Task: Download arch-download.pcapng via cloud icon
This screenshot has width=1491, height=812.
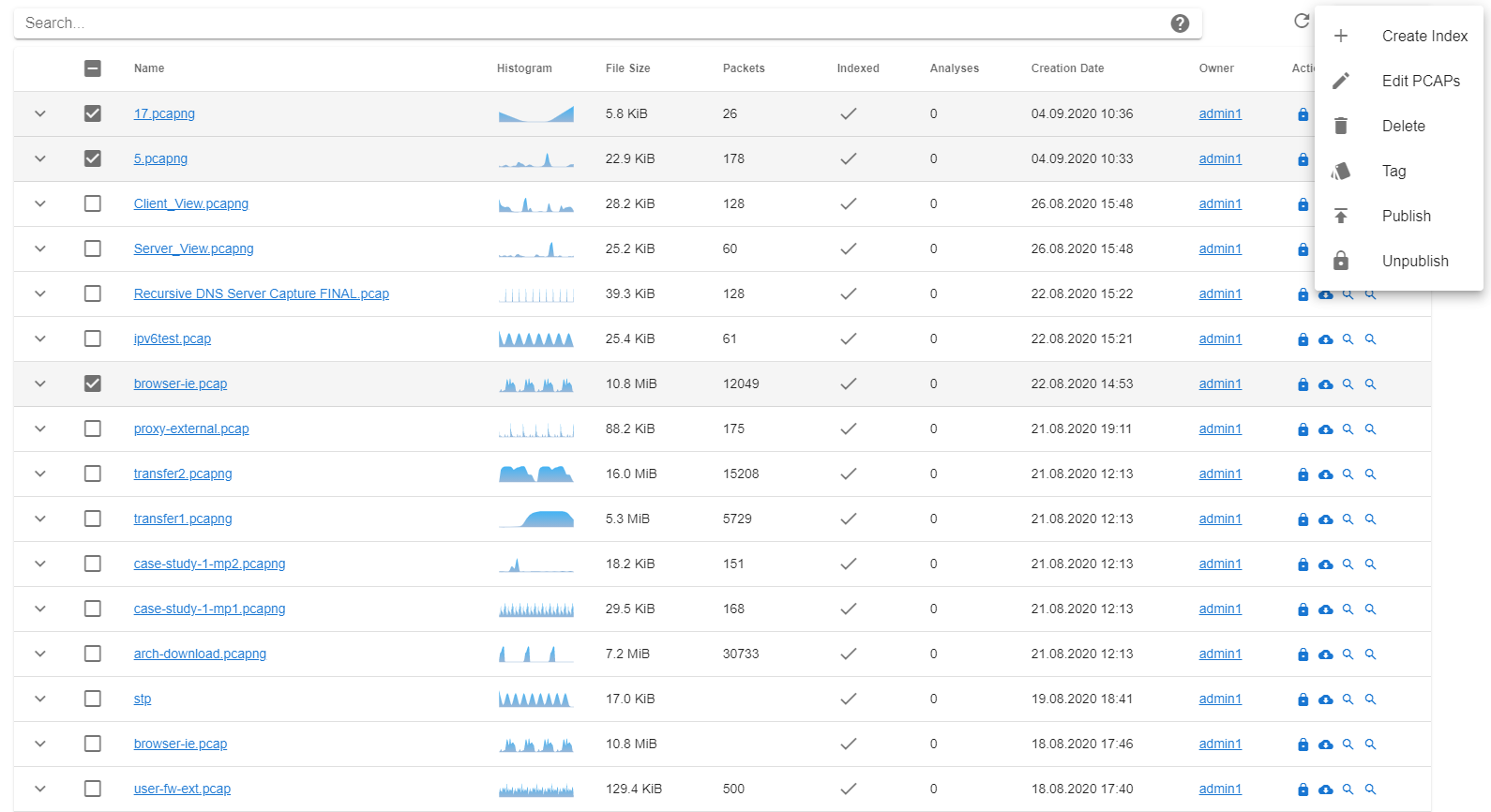Action: click(1325, 654)
